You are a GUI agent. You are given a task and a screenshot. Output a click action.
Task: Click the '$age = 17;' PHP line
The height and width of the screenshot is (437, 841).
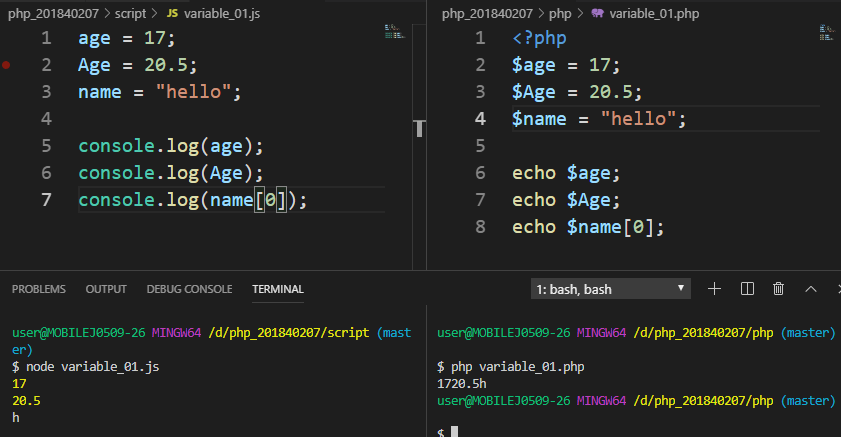(566, 65)
